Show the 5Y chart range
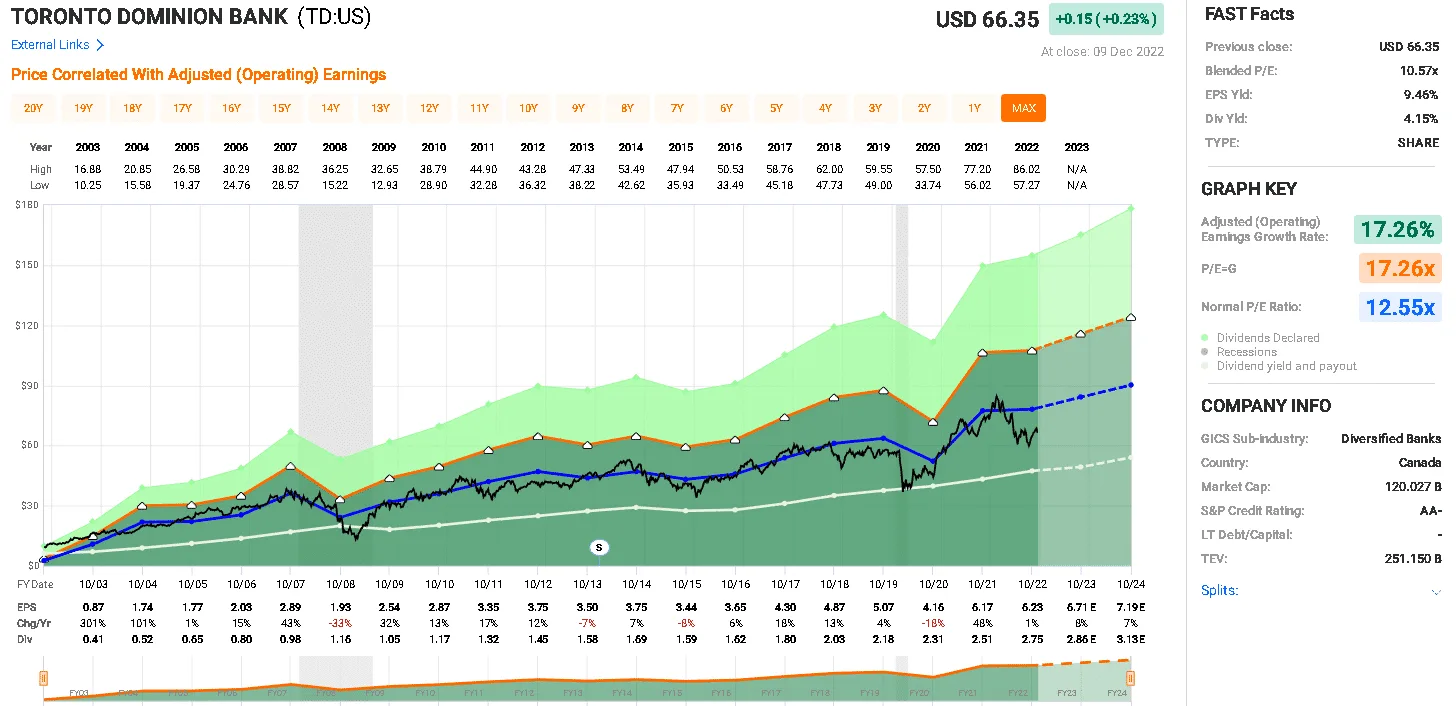The height and width of the screenshot is (706, 1456). coord(776,108)
